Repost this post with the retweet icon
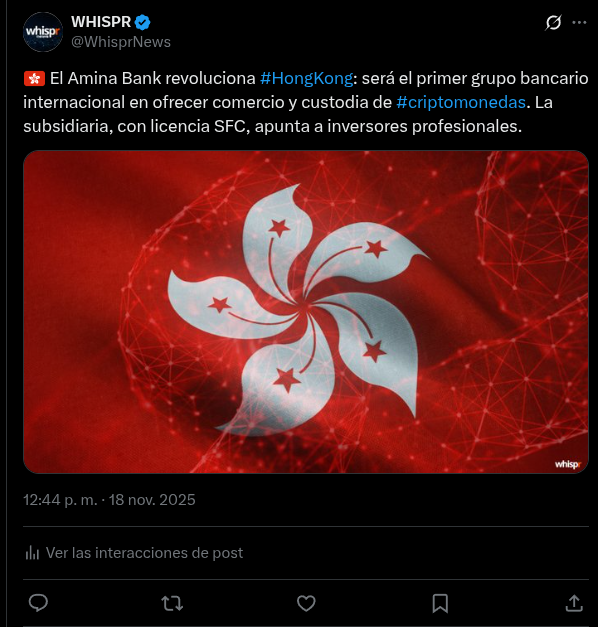The image size is (598, 627). click(x=172, y=603)
